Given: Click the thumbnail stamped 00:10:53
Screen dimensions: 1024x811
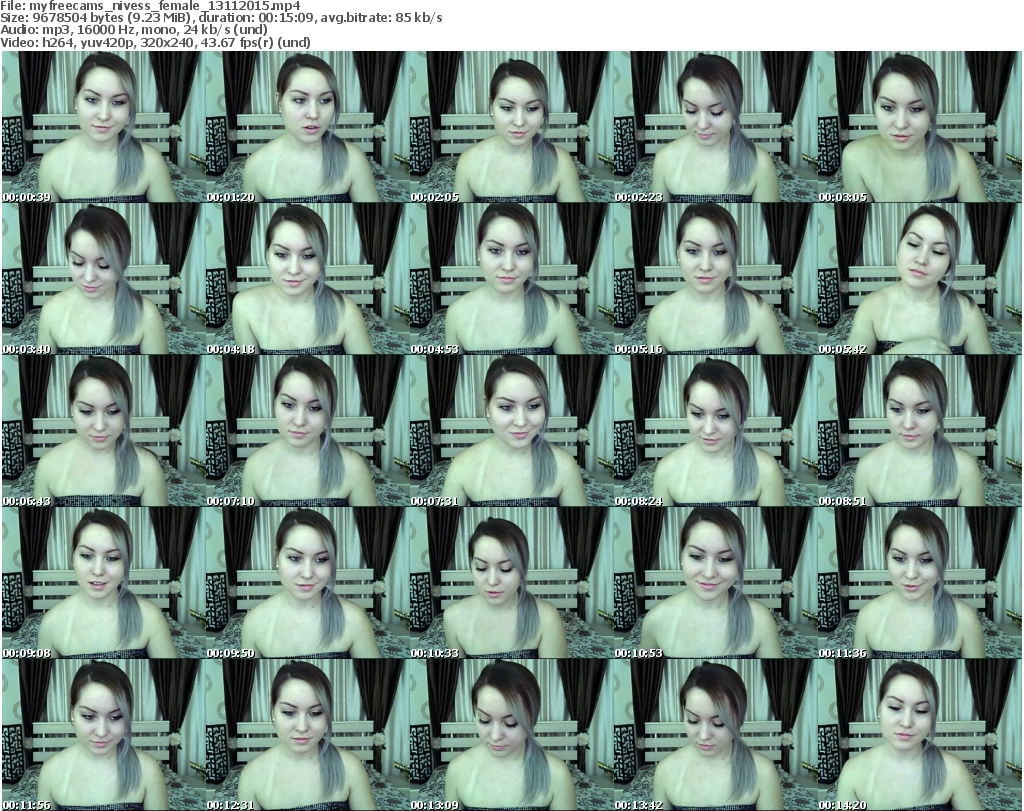Looking at the screenshot, I should tap(716, 583).
